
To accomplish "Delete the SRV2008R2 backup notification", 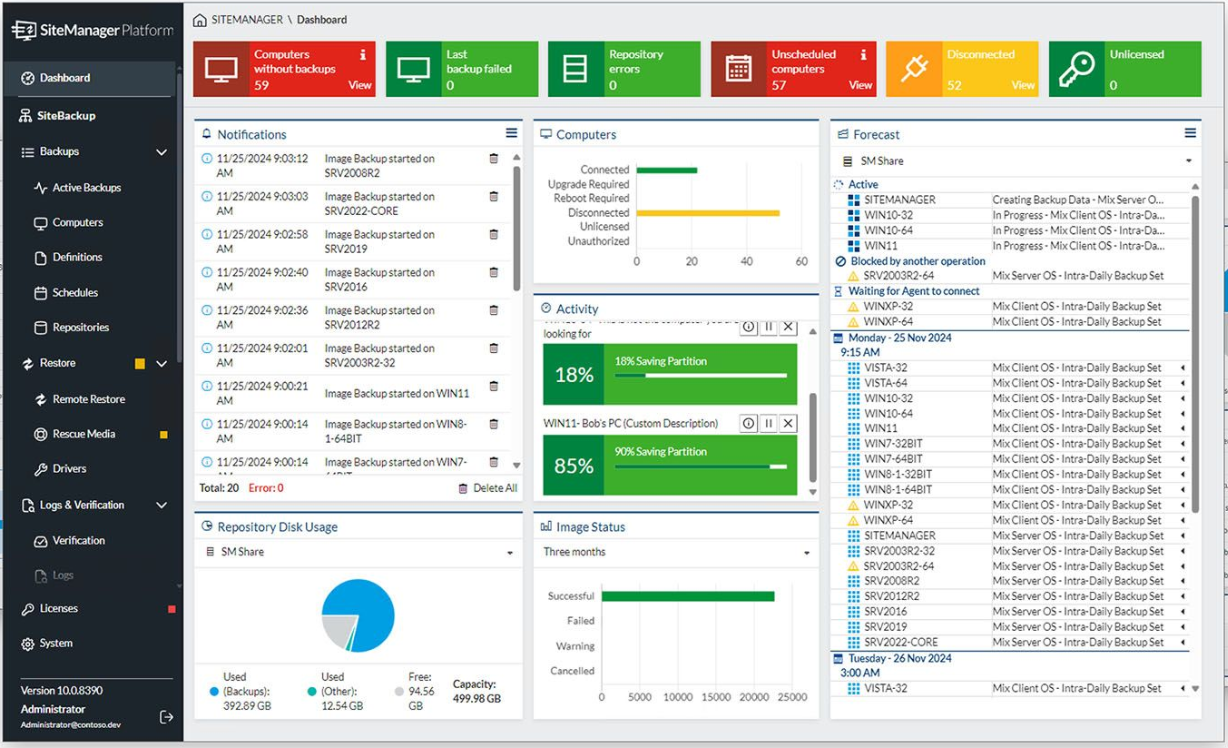I will [x=493, y=158].
